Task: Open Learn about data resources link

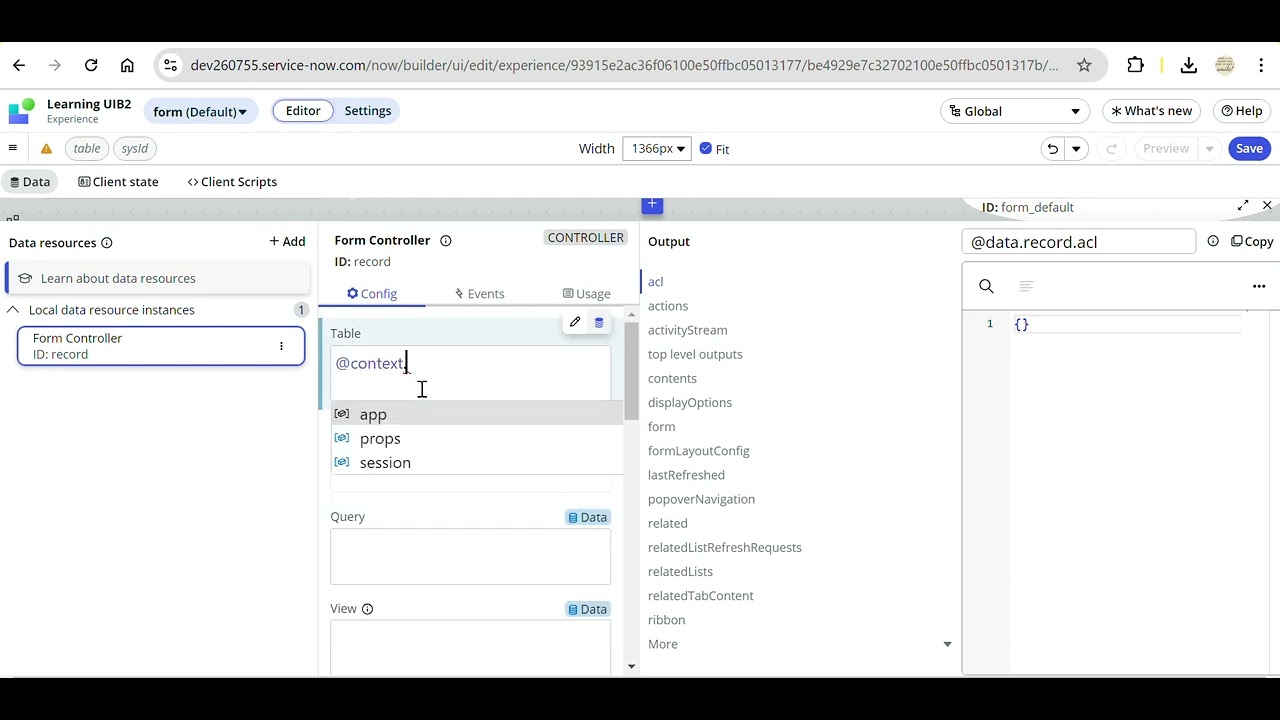Action: pyautogui.click(x=118, y=278)
